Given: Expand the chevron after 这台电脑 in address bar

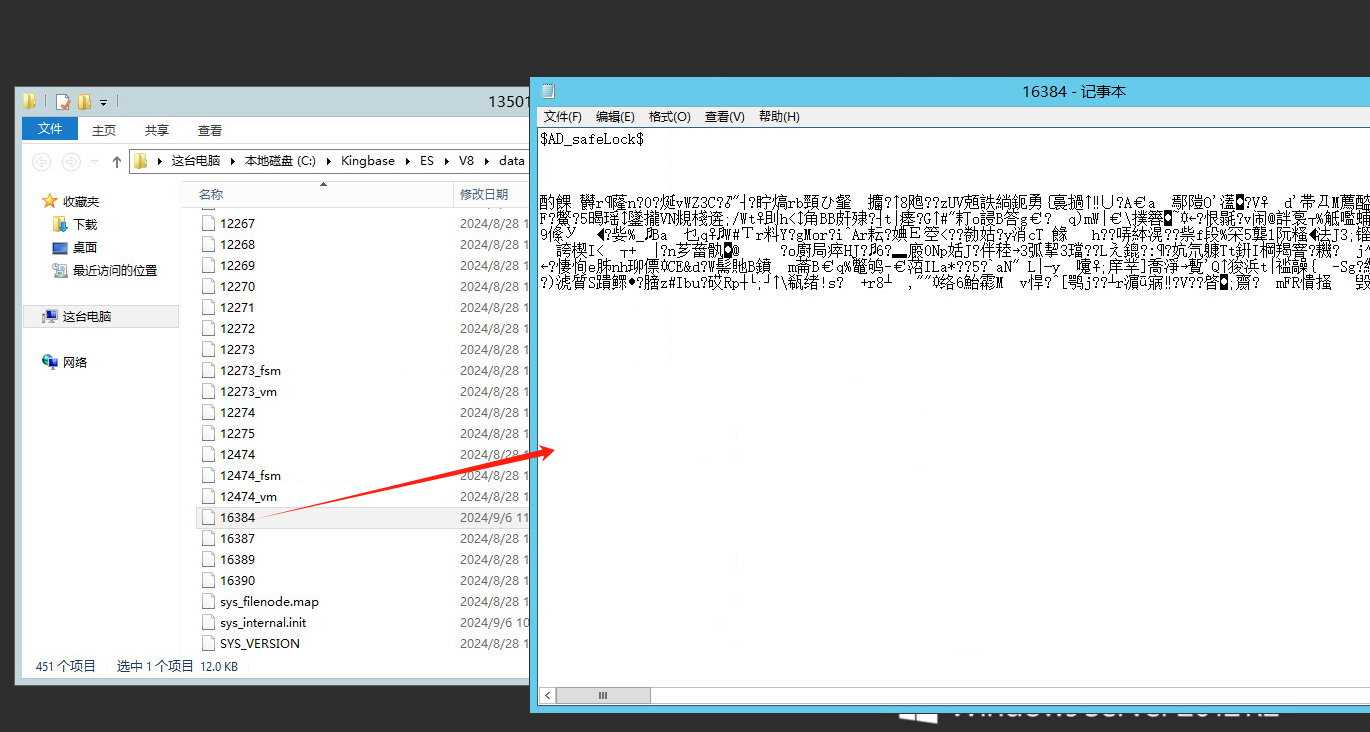Looking at the screenshot, I should click(x=233, y=161).
